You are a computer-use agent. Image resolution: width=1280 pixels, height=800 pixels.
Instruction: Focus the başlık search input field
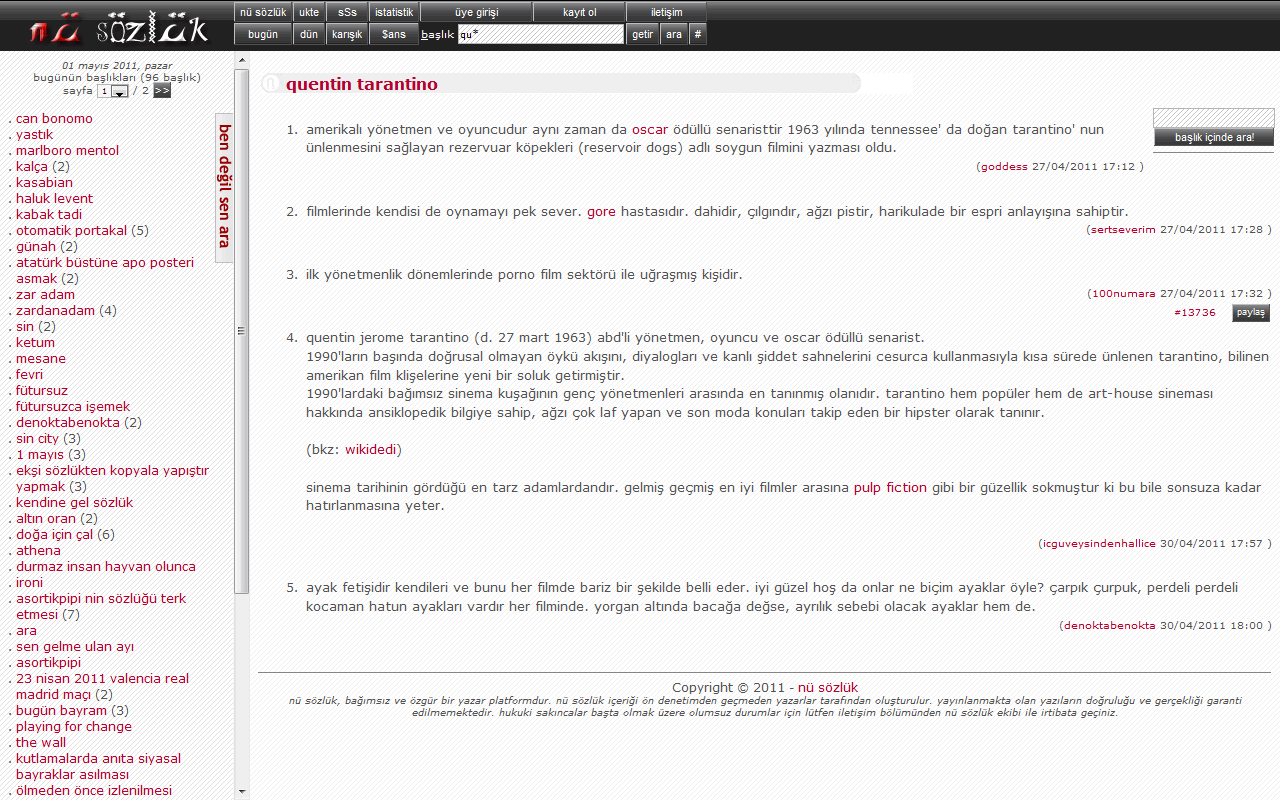coord(541,34)
